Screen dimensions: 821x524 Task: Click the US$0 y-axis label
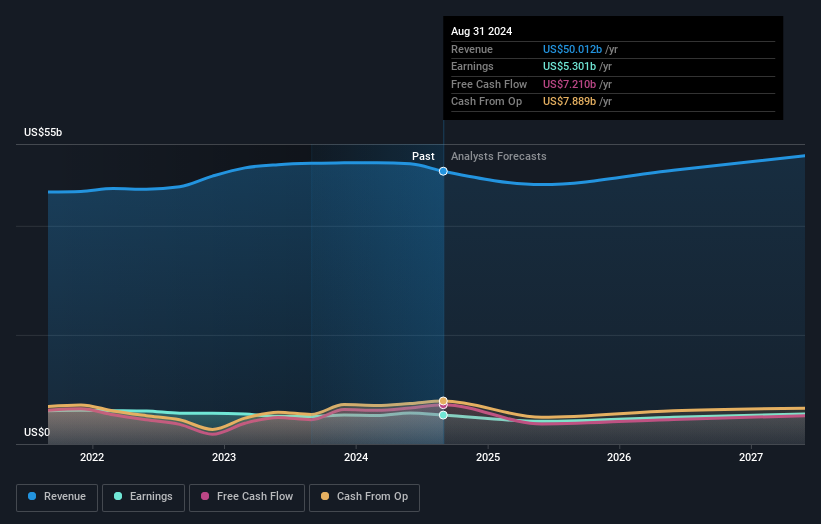(37, 432)
